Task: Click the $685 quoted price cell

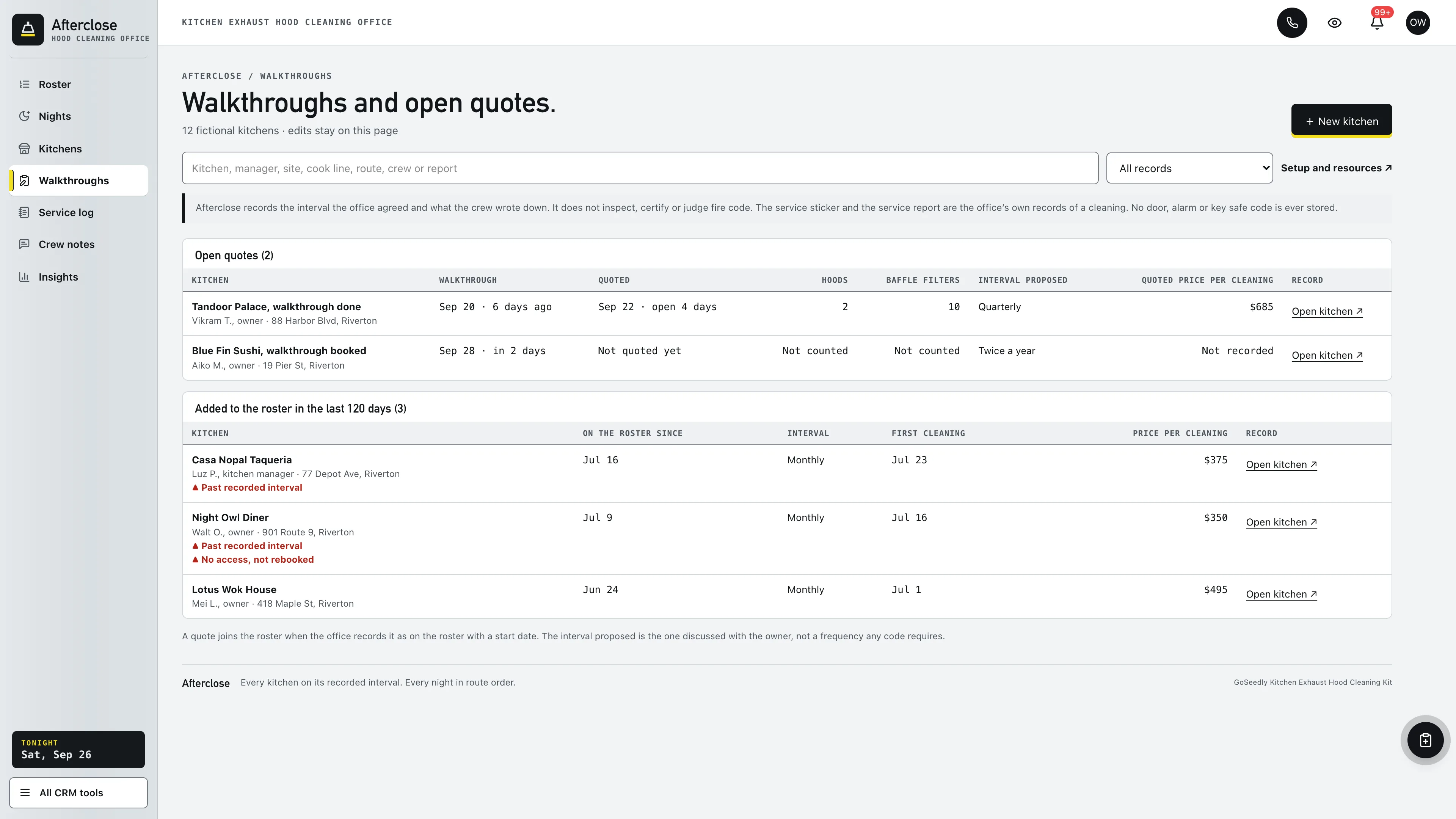Action: (x=1261, y=306)
